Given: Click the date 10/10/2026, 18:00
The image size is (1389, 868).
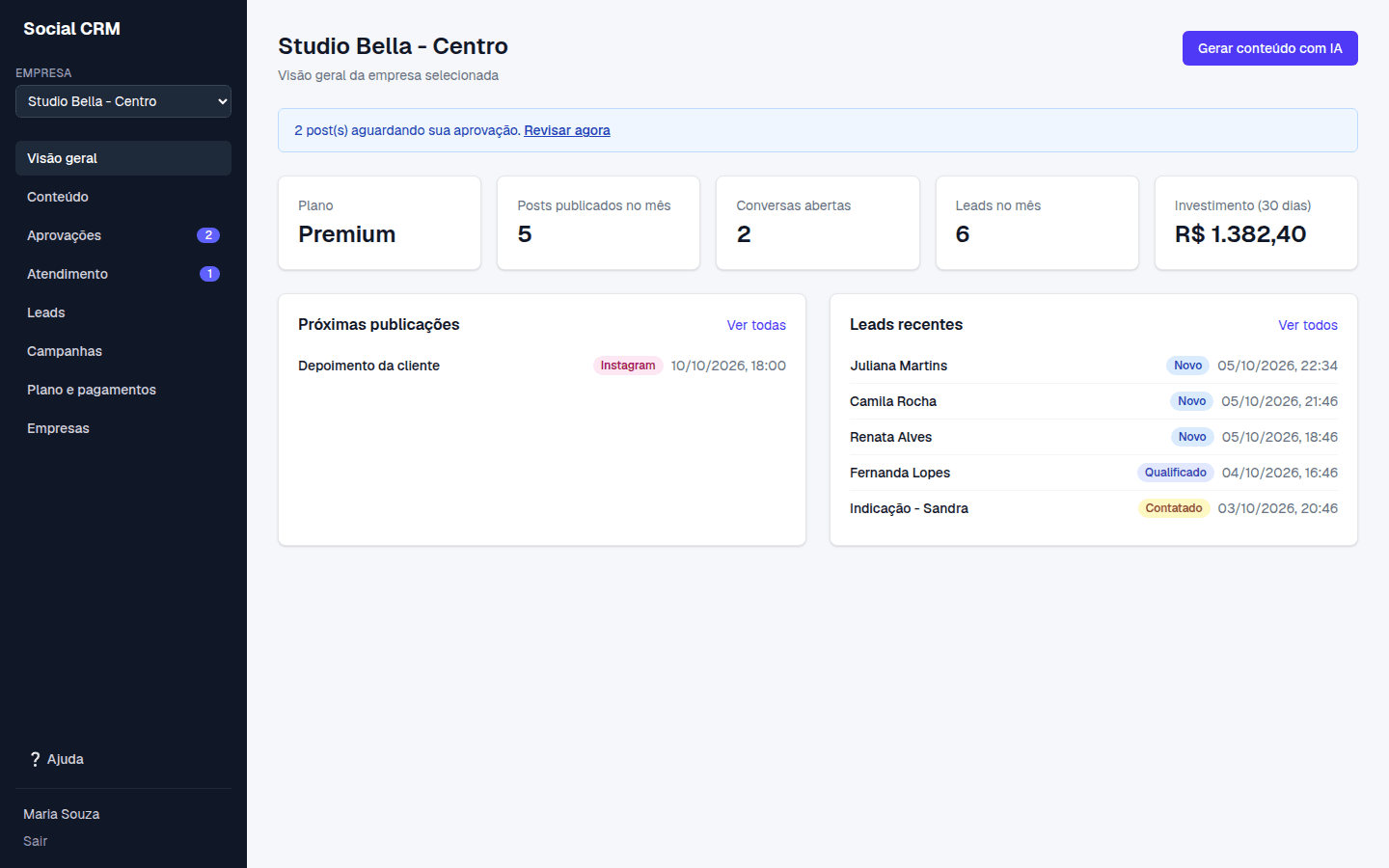Looking at the screenshot, I should (x=728, y=366).
